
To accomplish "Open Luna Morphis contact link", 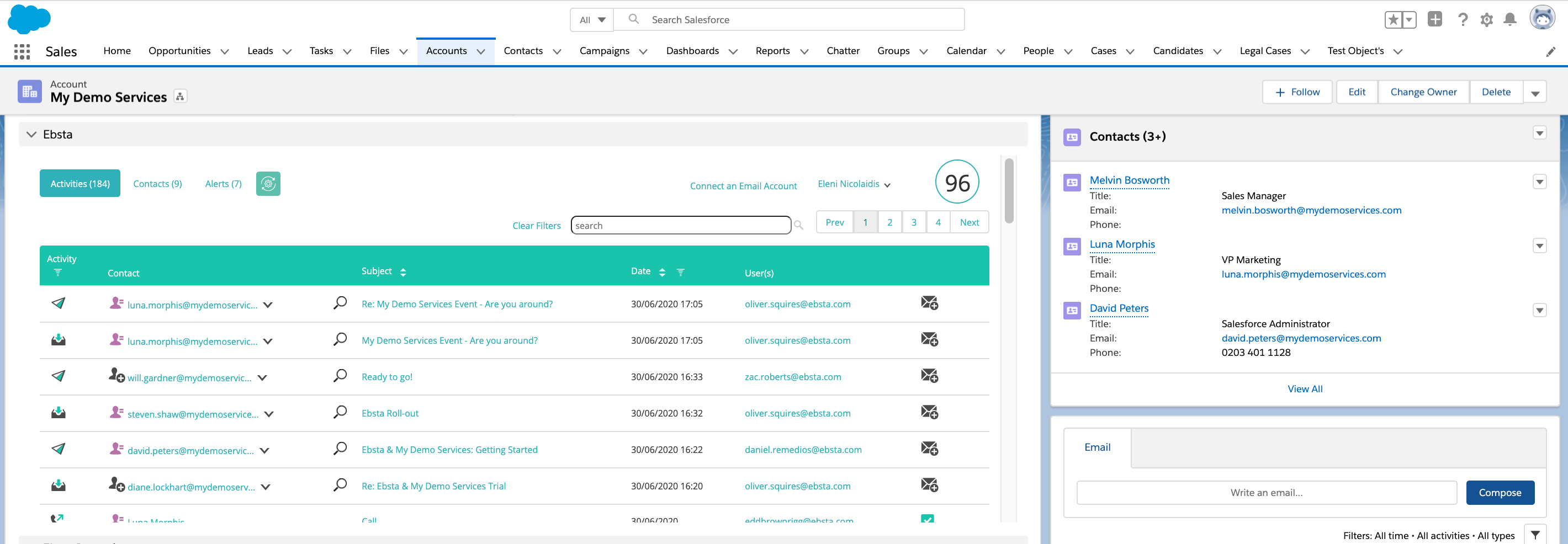I will point(1122,244).
